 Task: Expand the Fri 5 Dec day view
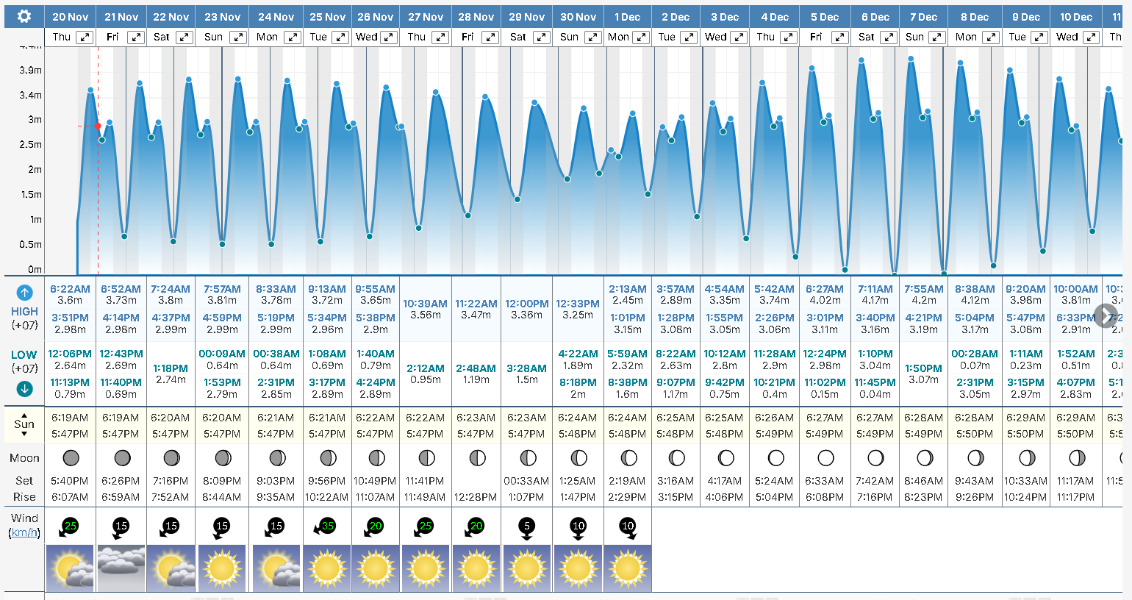(x=842, y=37)
